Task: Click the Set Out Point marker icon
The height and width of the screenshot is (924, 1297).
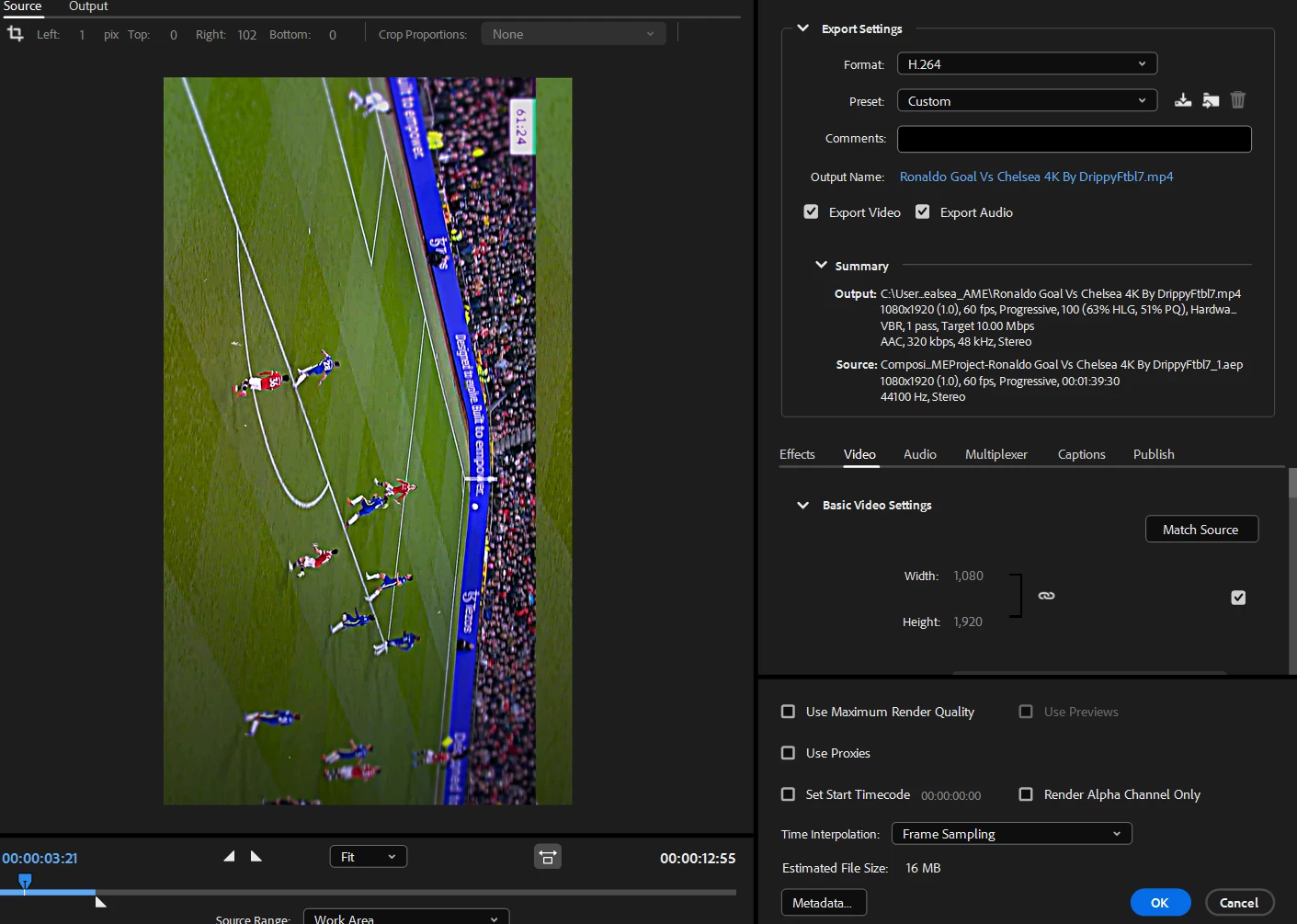Action: pos(256,856)
